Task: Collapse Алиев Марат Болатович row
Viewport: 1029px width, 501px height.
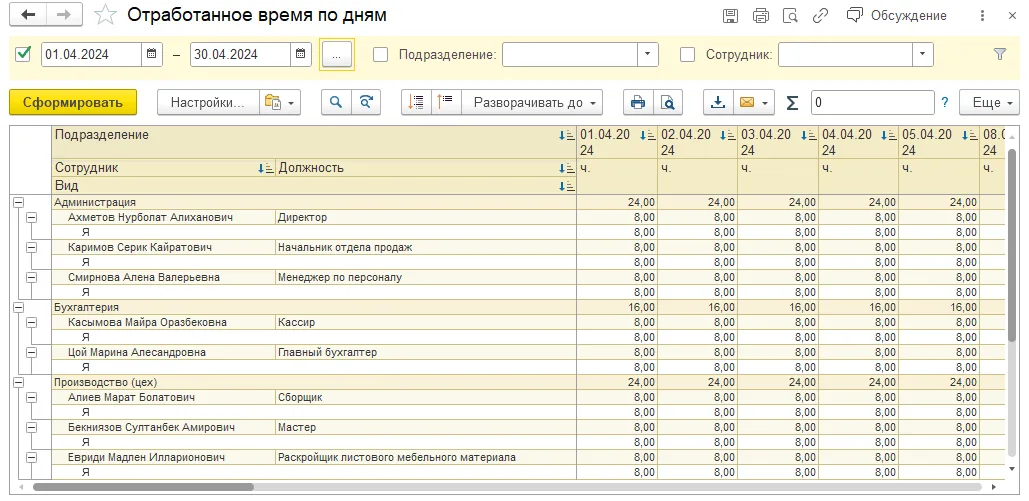Action: tap(32, 397)
